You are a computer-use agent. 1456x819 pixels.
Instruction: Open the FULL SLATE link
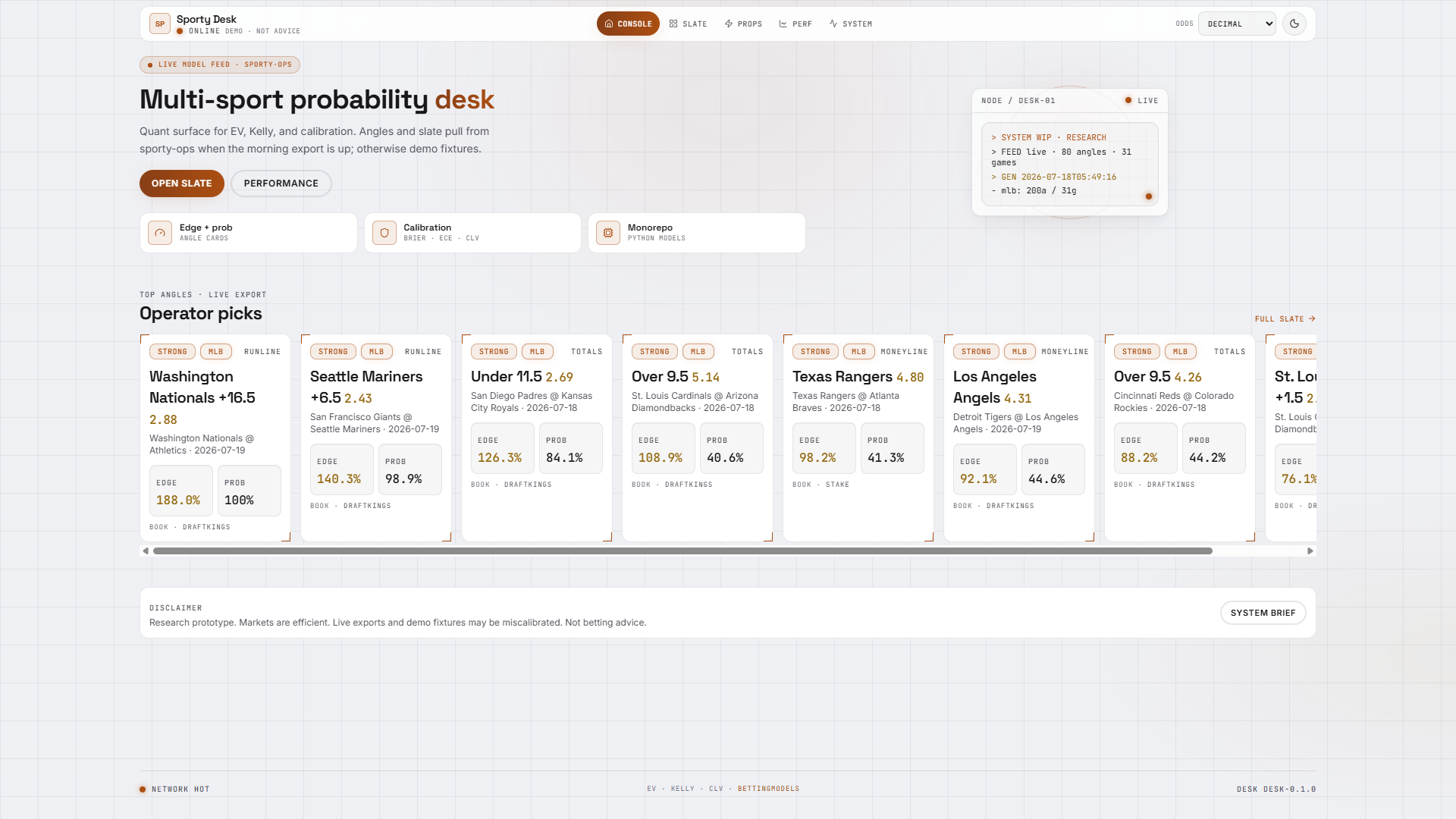[1285, 319]
